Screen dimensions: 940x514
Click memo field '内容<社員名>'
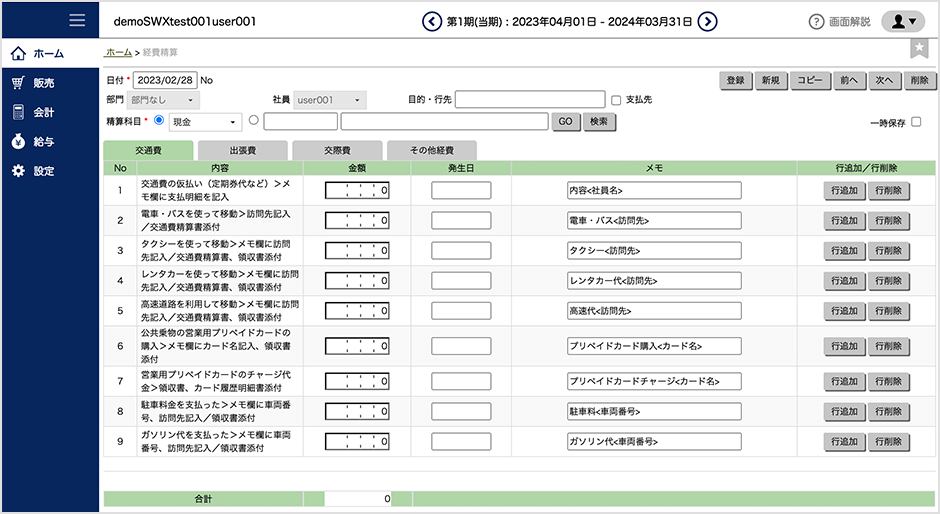click(654, 191)
